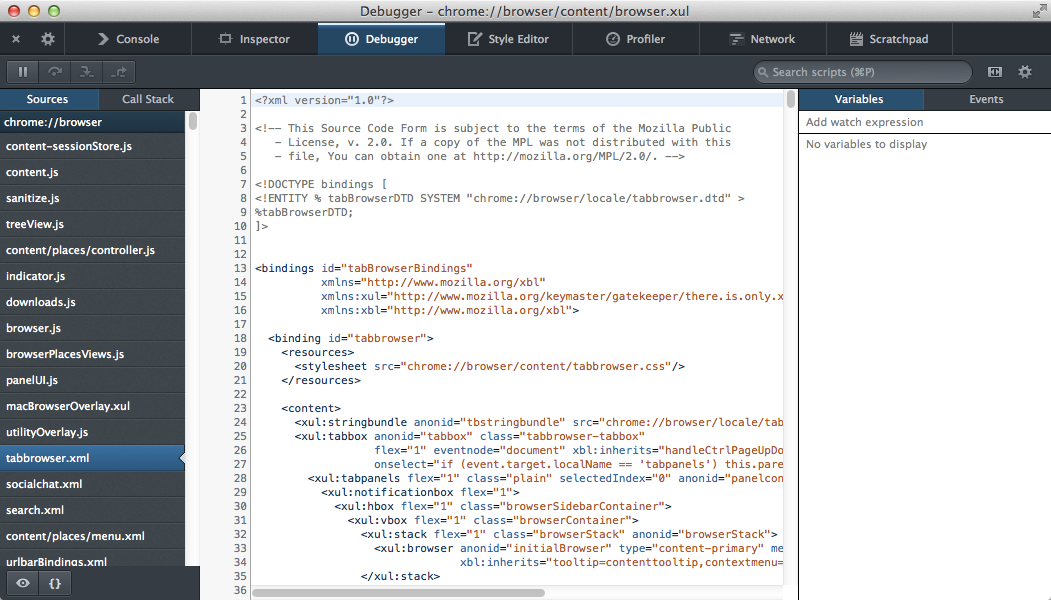Click line number 18 in gutter
The image size is (1051, 600).
point(240,339)
